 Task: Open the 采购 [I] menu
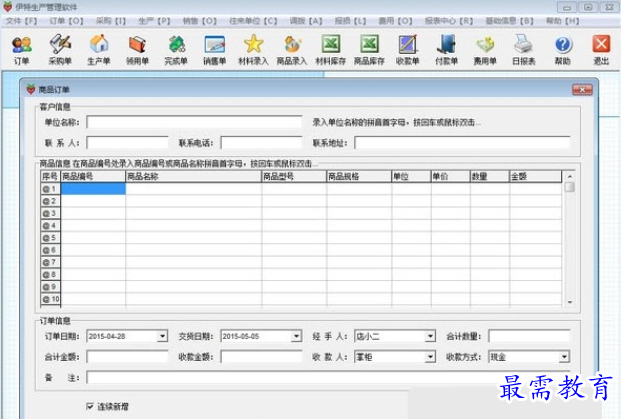coord(110,21)
